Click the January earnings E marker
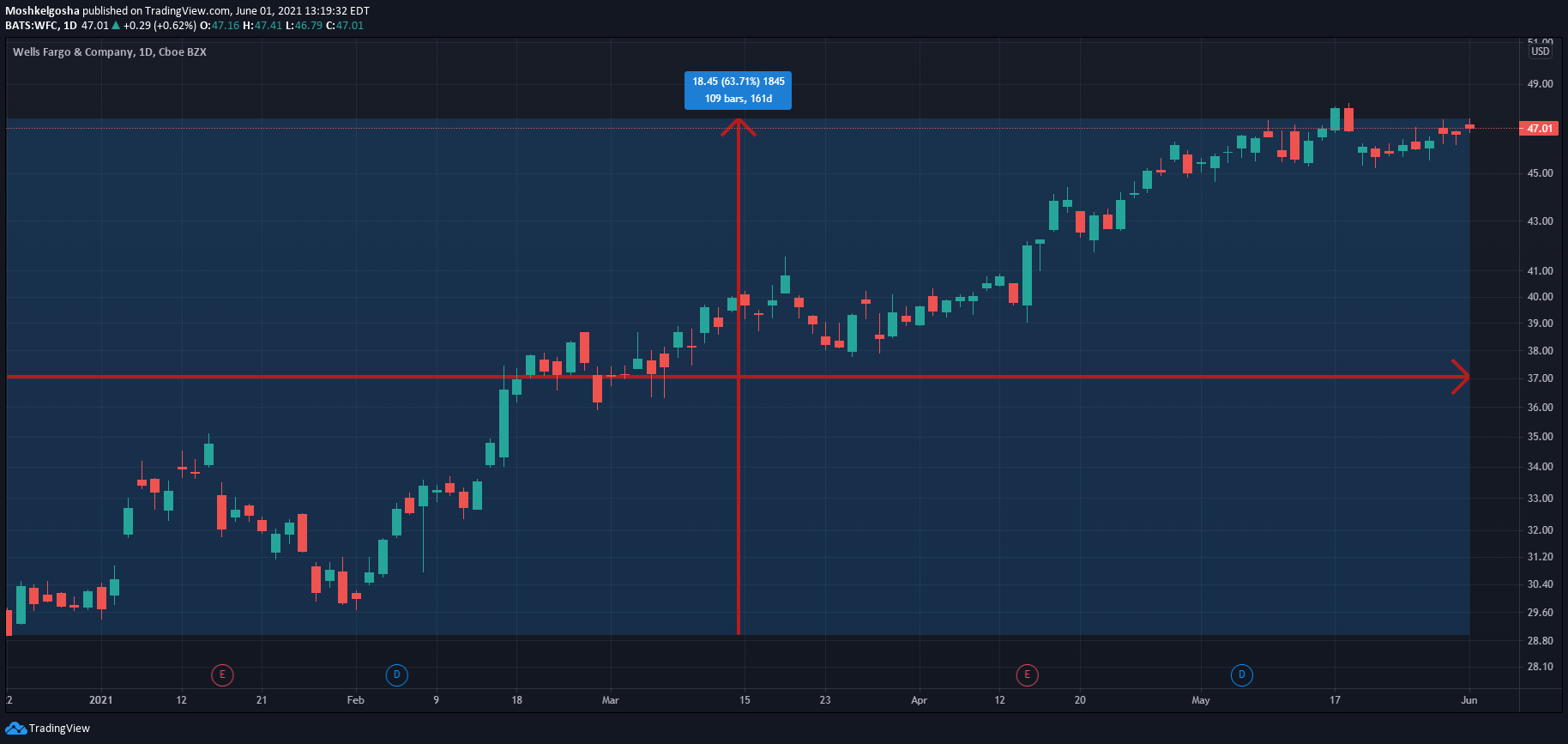The image size is (1568, 744). (222, 674)
